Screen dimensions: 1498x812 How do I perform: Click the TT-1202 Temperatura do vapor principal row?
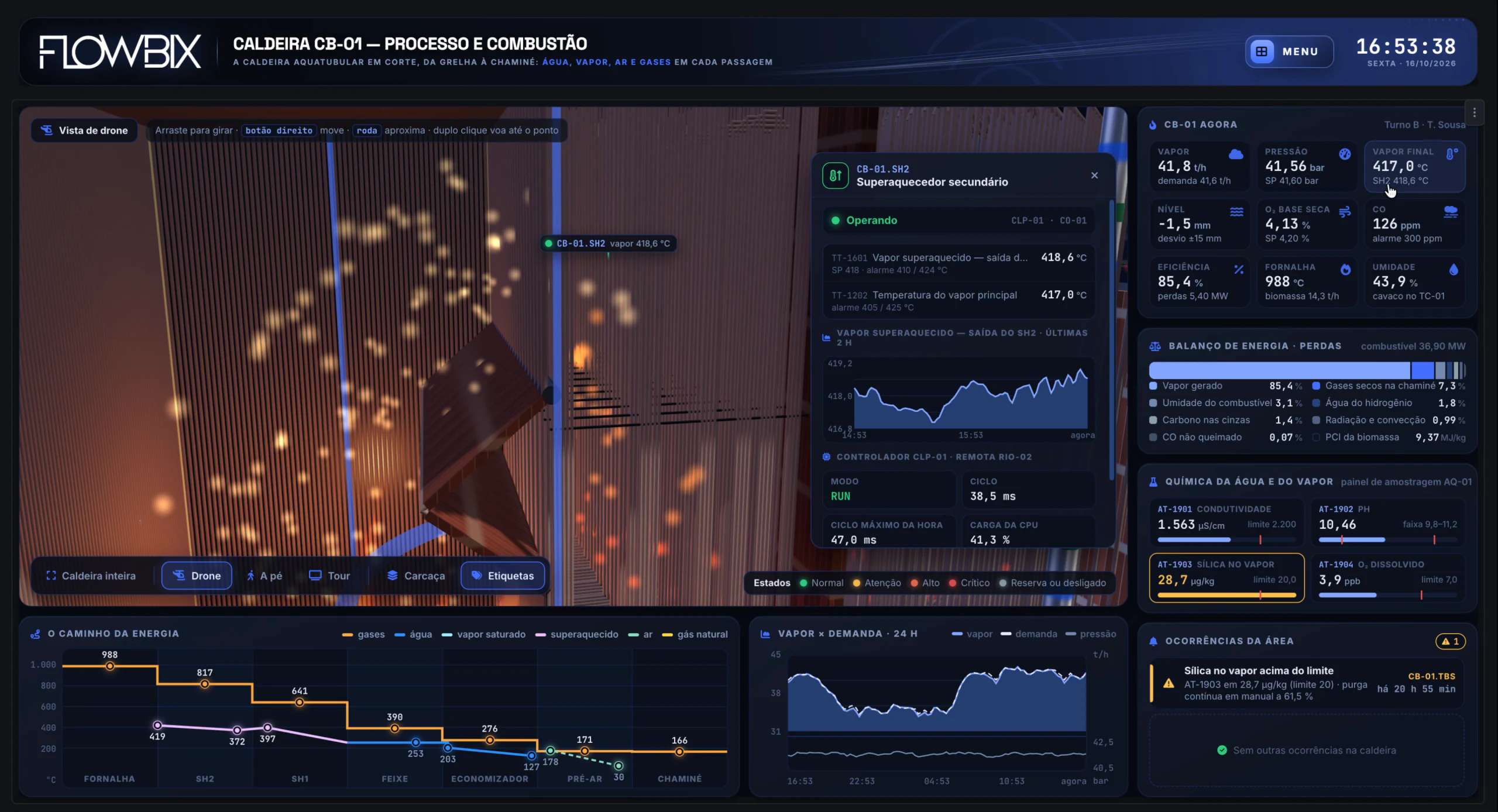tap(958, 301)
